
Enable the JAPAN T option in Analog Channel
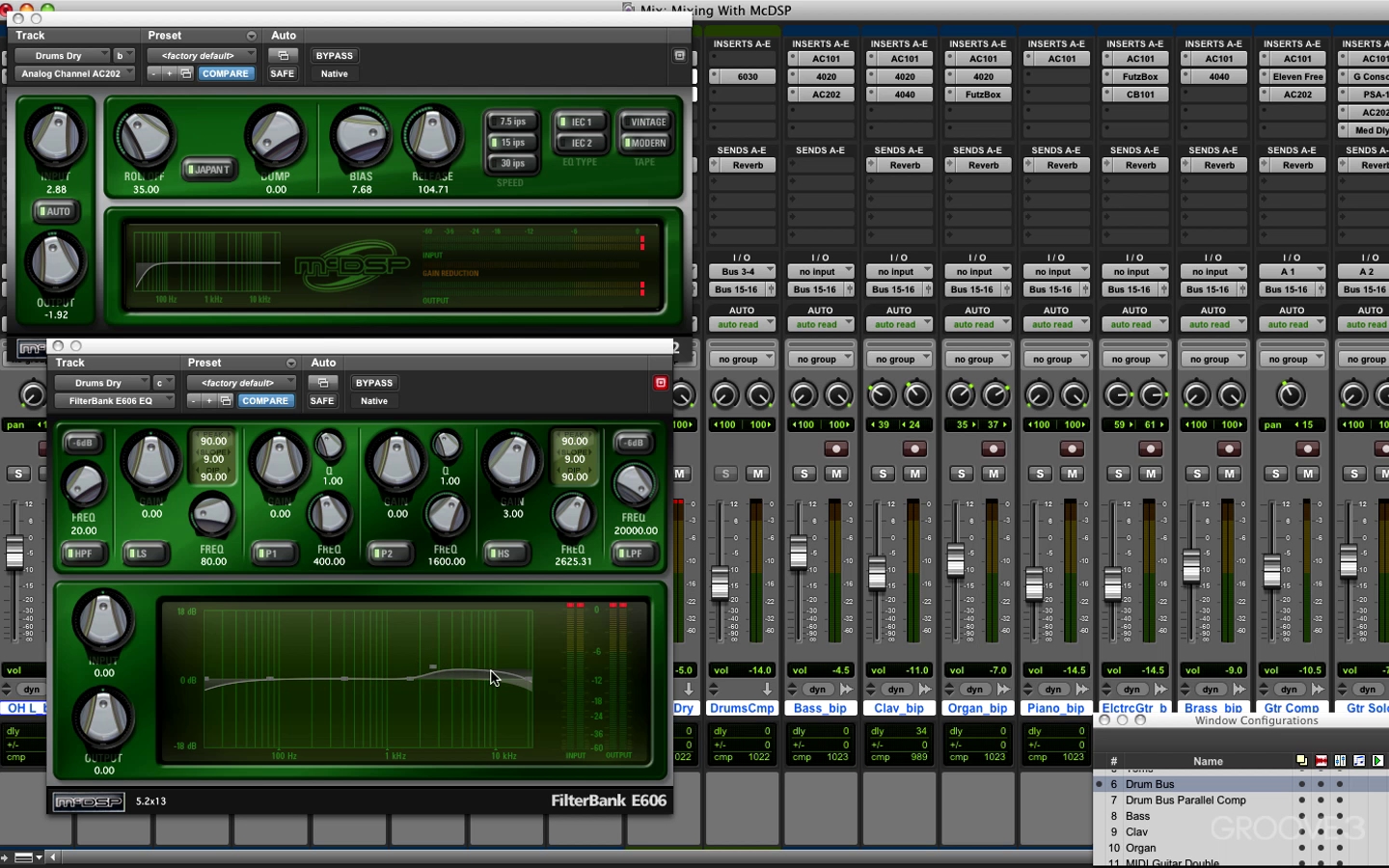(x=209, y=170)
